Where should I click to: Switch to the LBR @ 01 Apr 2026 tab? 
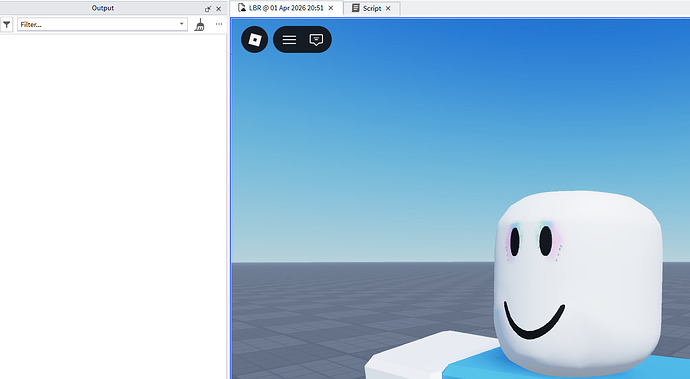[286, 8]
